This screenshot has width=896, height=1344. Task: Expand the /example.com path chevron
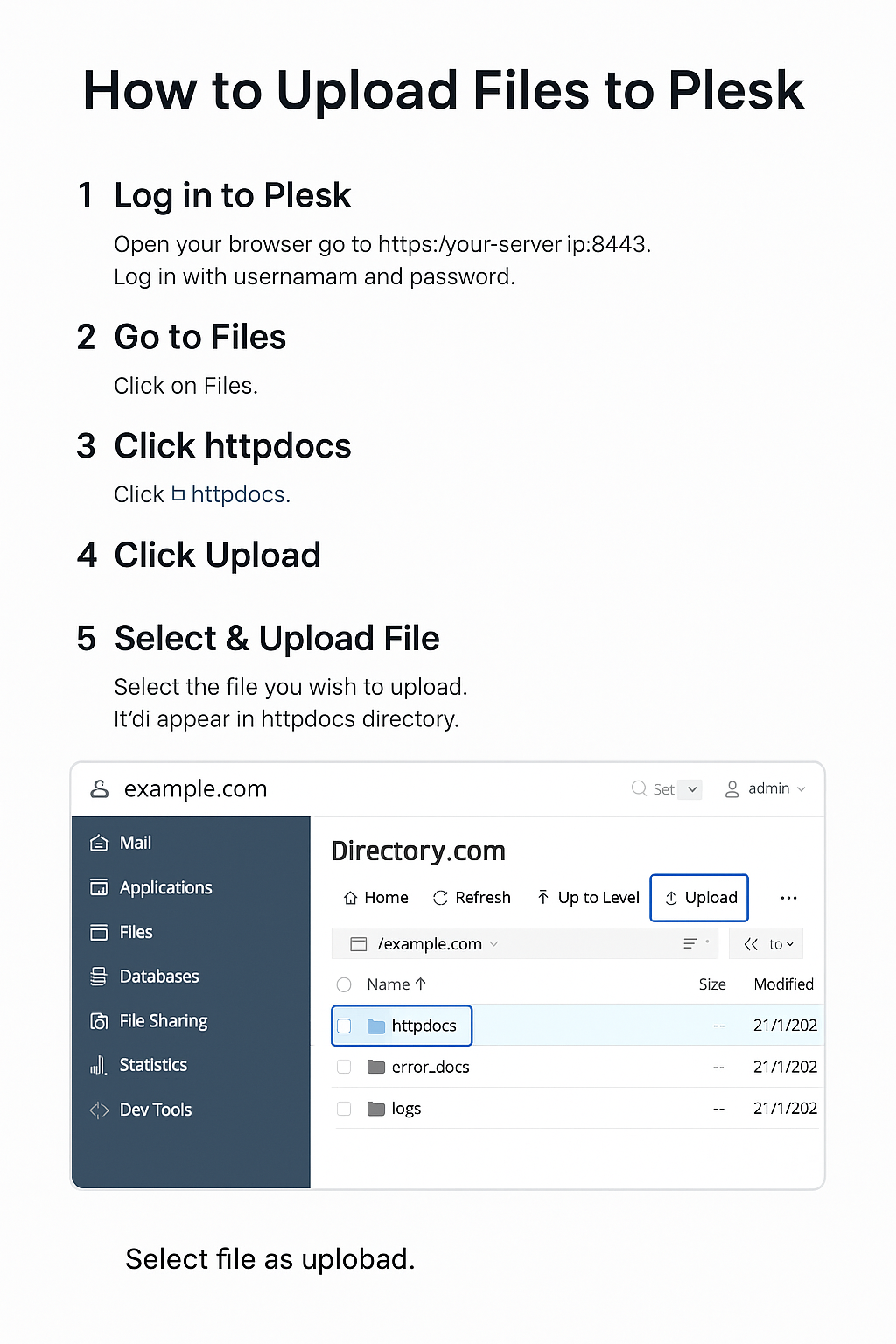(x=493, y=944)
